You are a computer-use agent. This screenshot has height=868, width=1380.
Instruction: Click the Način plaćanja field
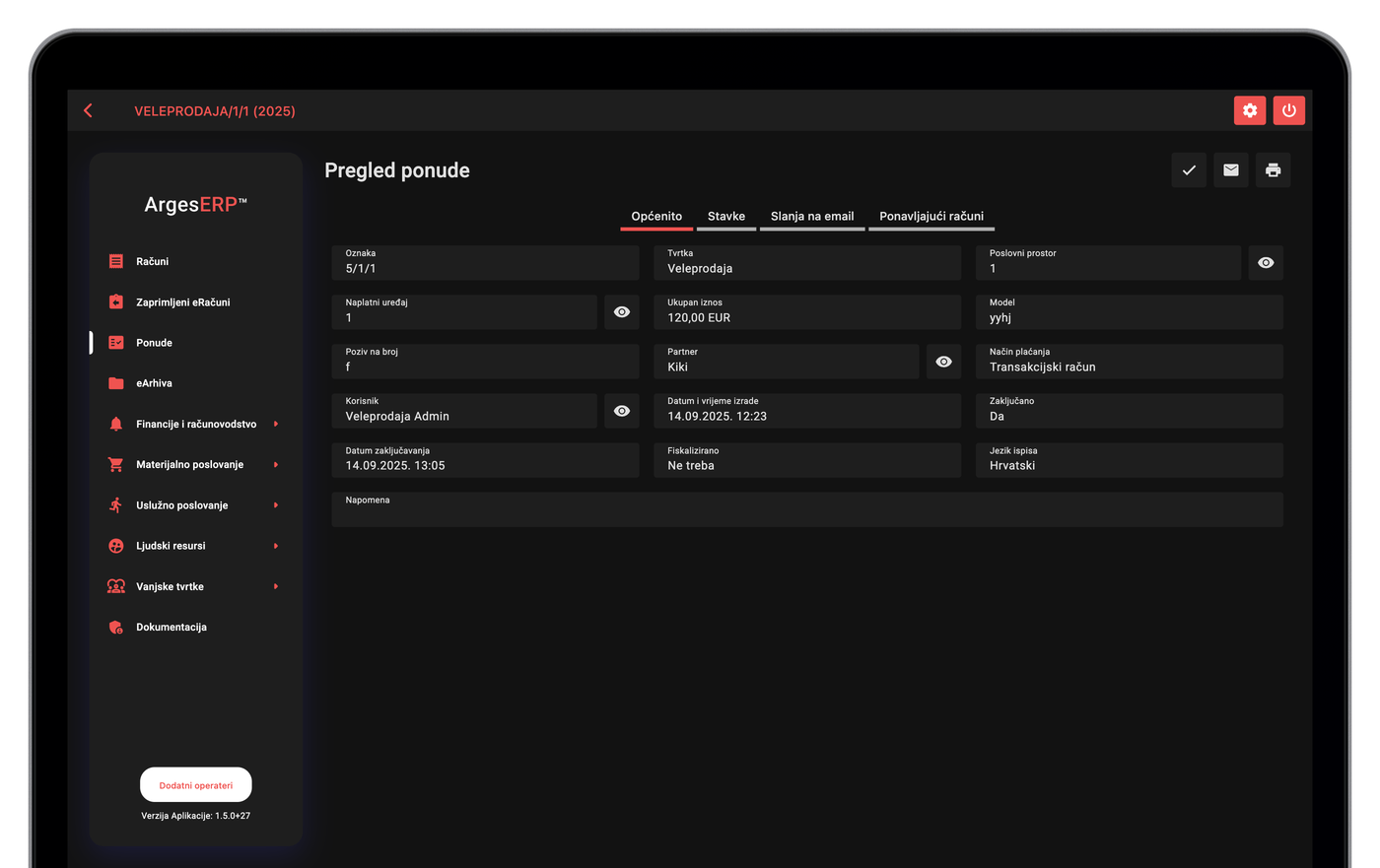click(1130, 362)
